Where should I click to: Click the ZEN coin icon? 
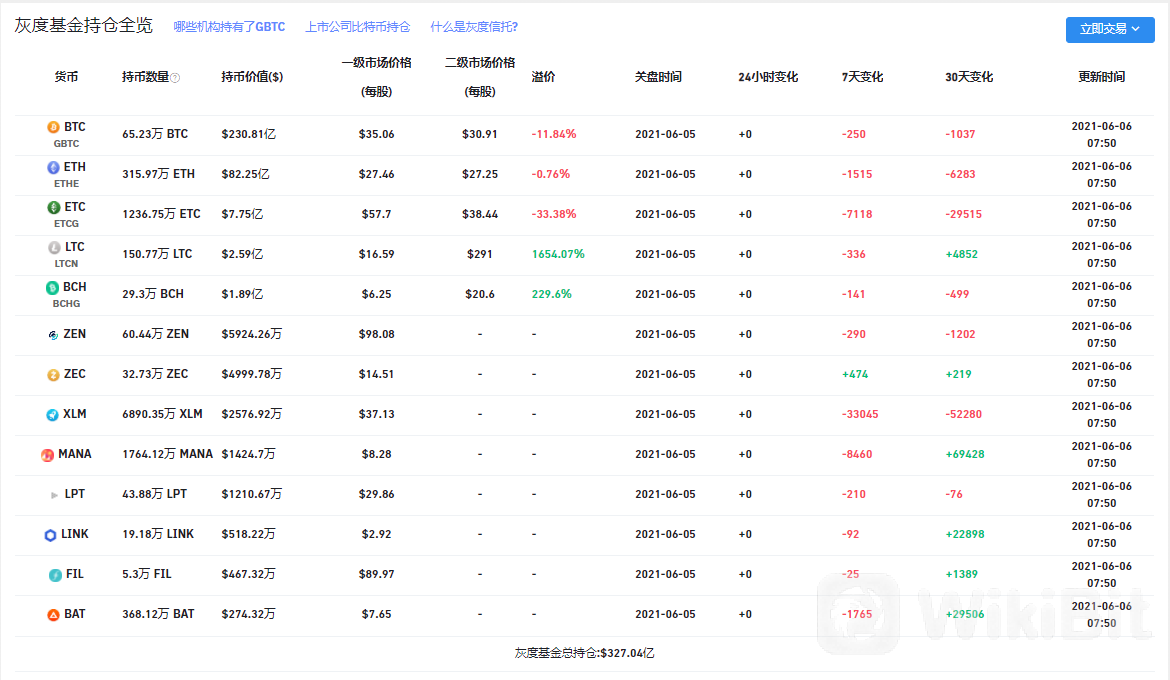[53, 335]
